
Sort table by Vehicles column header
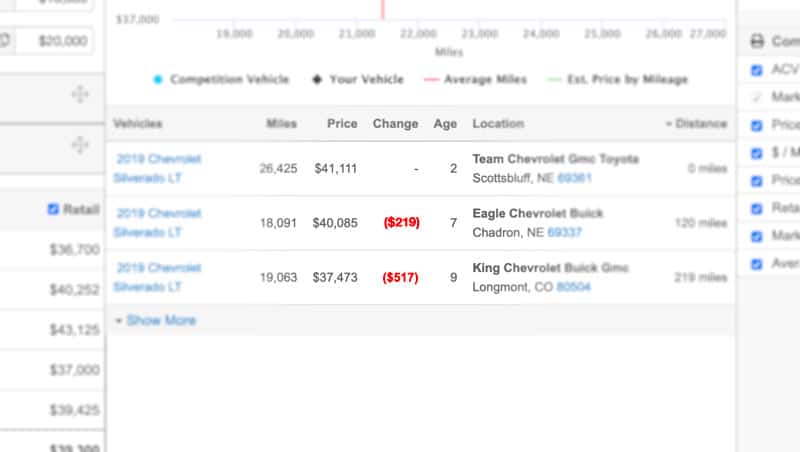[137, 123]
